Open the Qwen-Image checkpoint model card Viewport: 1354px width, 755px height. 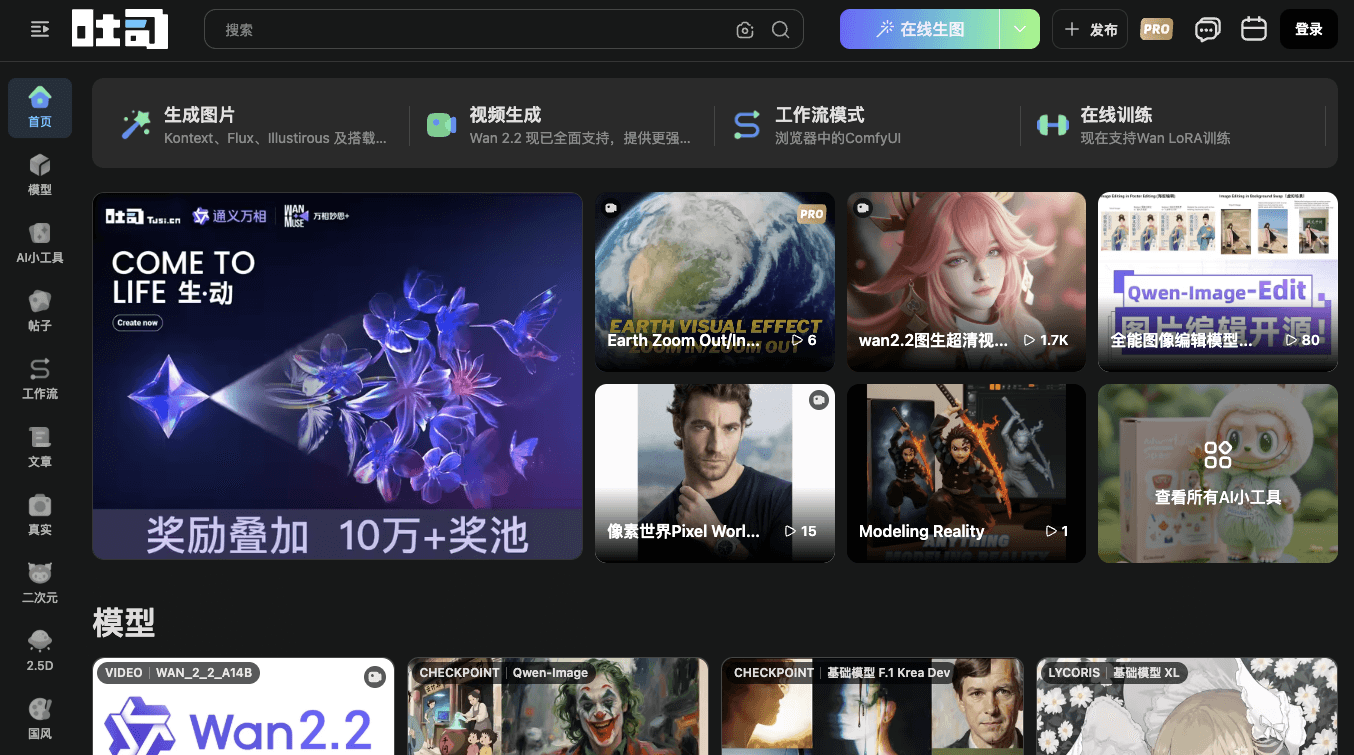558,706
